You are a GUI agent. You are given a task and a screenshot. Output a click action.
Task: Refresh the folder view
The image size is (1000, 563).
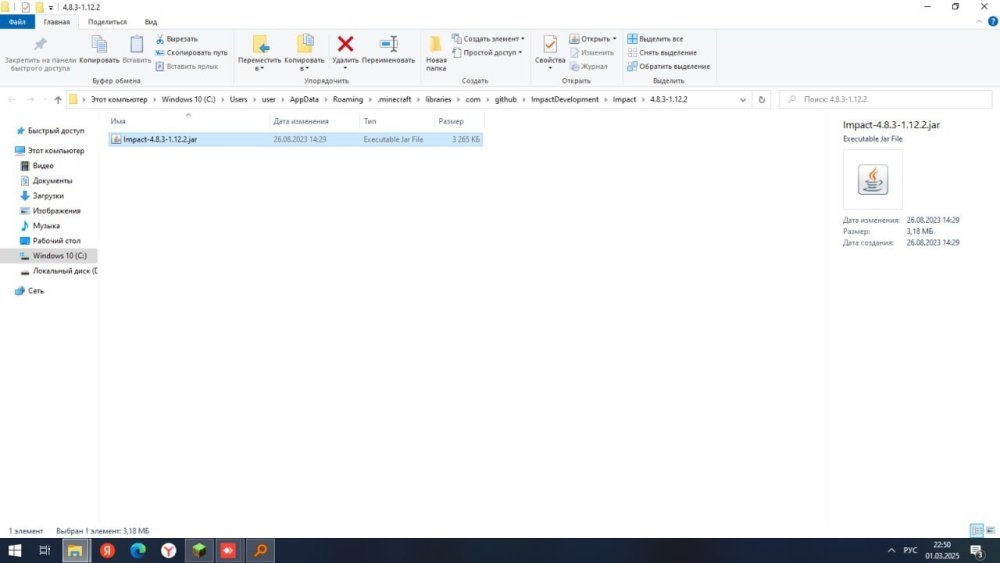click(x=761, y=99)
